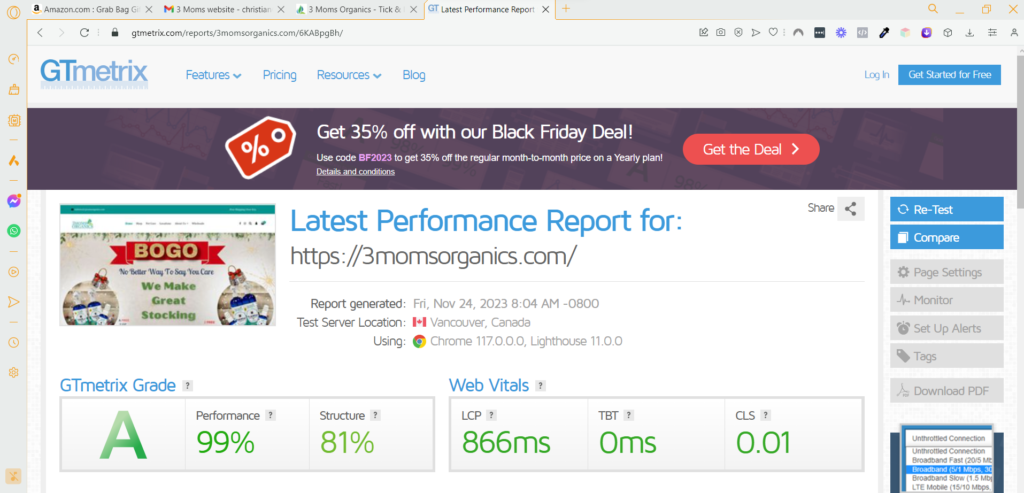Viewport: 1024px width, 493px height.
Task: Click the help icon beside TBT
Action: pos(628,415)
